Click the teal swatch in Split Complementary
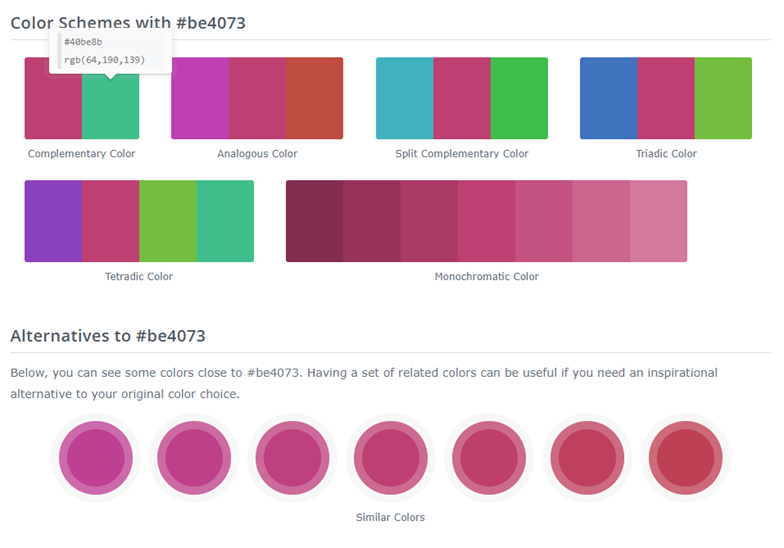Image resolution: width=784 pixels, height=548 pixels. [x=405, y=98]
